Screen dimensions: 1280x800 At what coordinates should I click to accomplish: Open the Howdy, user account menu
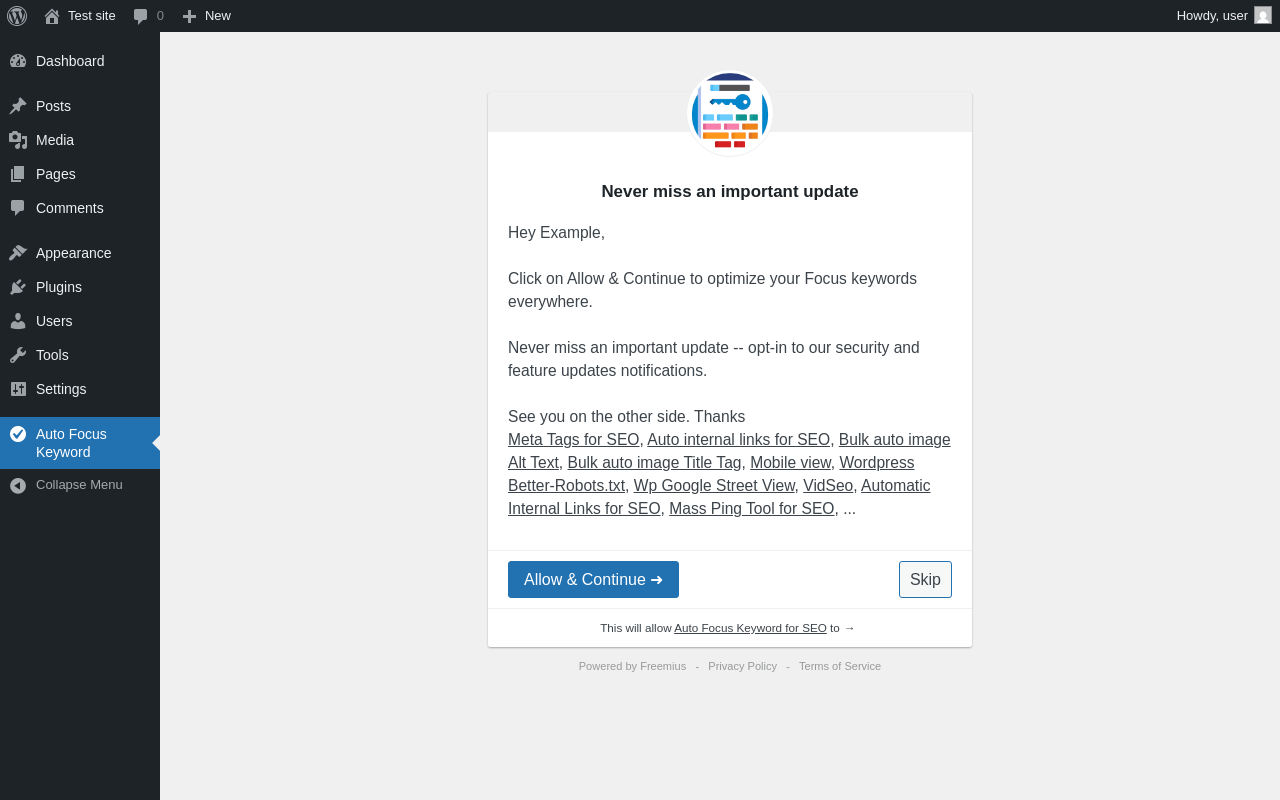1224,16
